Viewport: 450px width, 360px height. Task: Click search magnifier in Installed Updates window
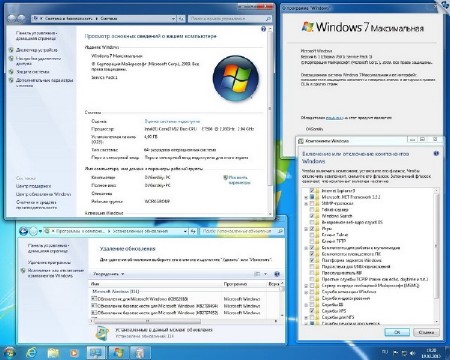280,231
